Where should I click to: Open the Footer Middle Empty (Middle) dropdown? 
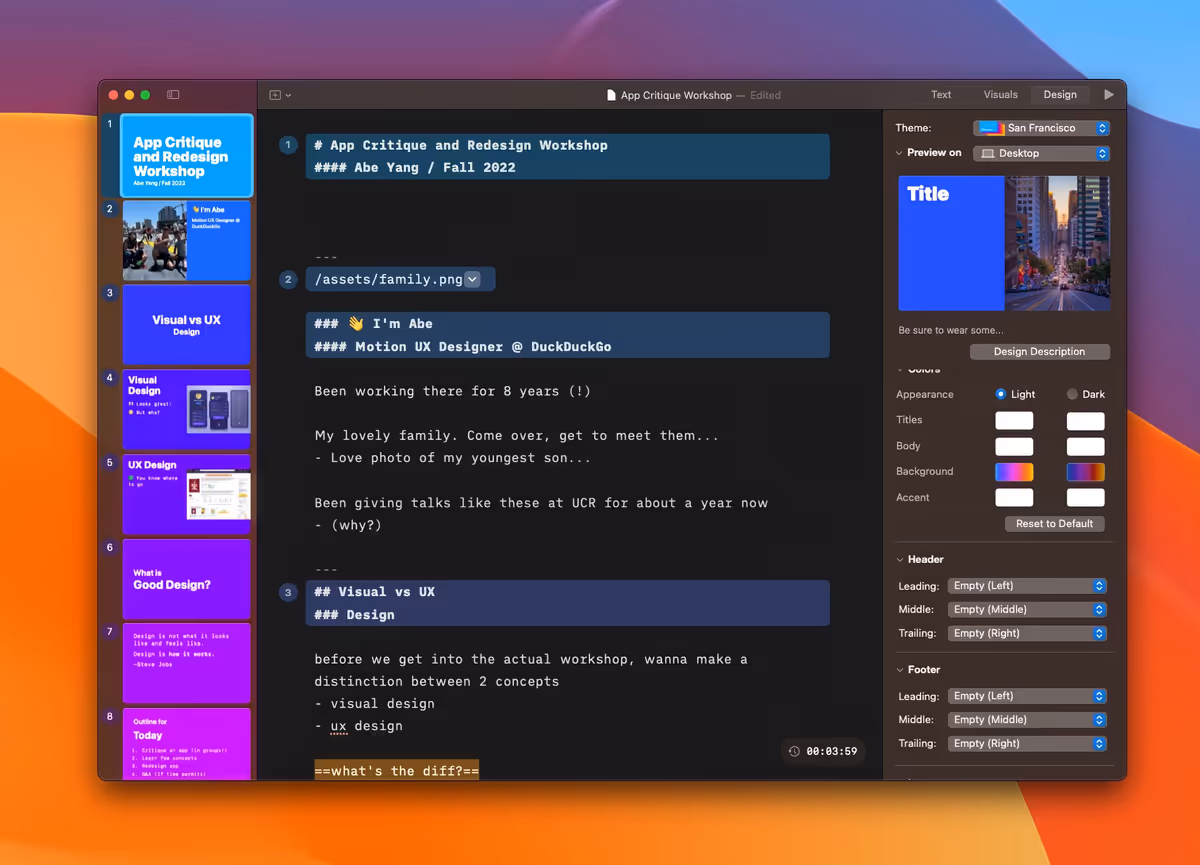(1027, 719)
